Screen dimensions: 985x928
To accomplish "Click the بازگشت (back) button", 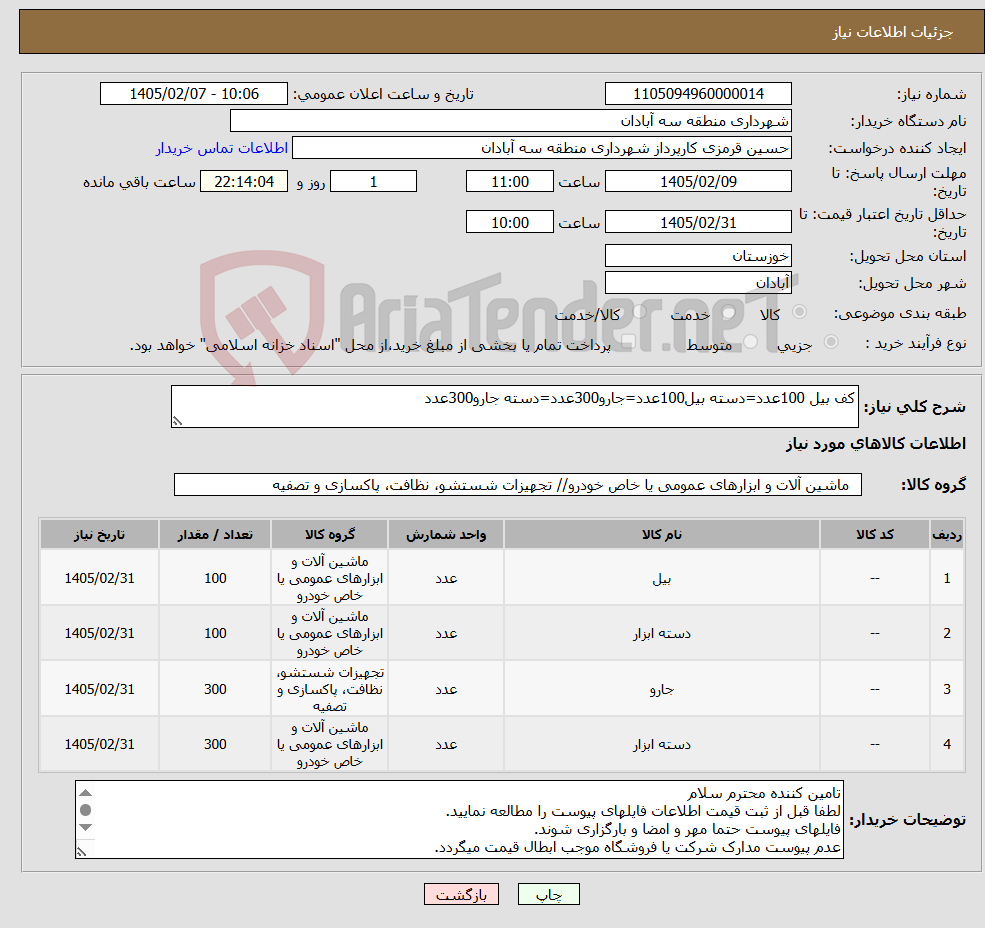I will (461, 894).
